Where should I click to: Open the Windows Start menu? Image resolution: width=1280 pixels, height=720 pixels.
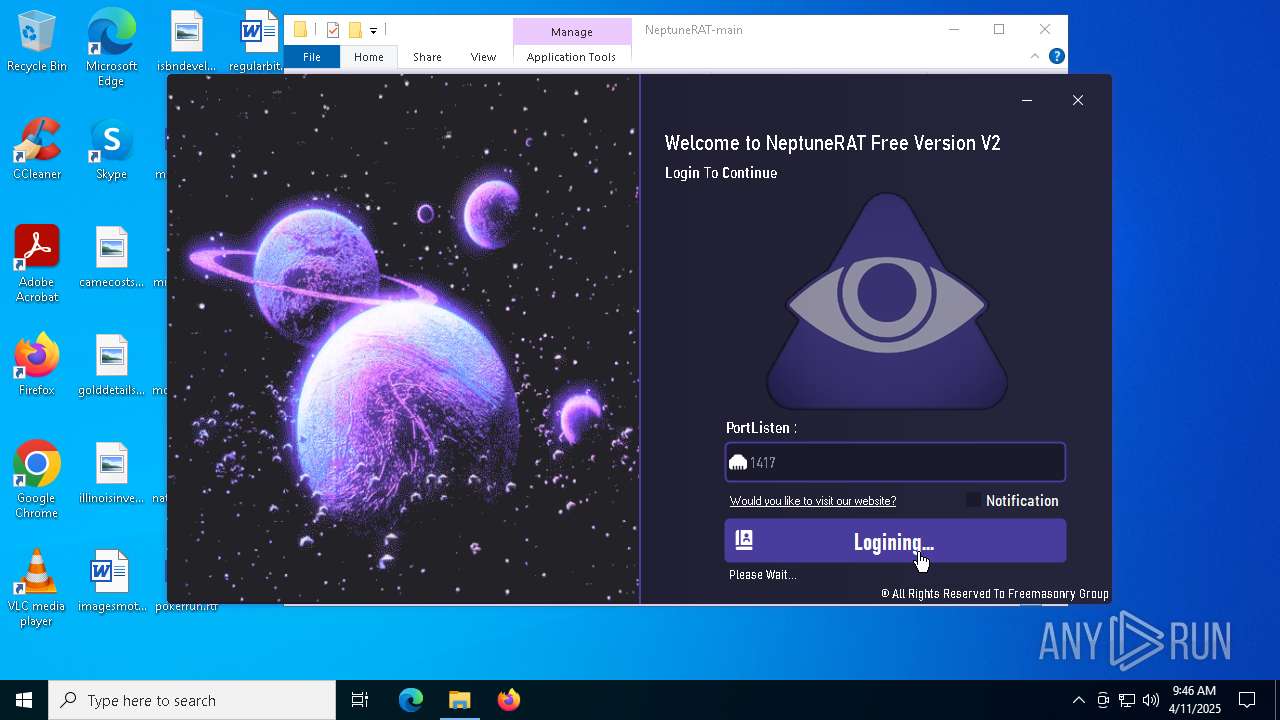[24, 700]
